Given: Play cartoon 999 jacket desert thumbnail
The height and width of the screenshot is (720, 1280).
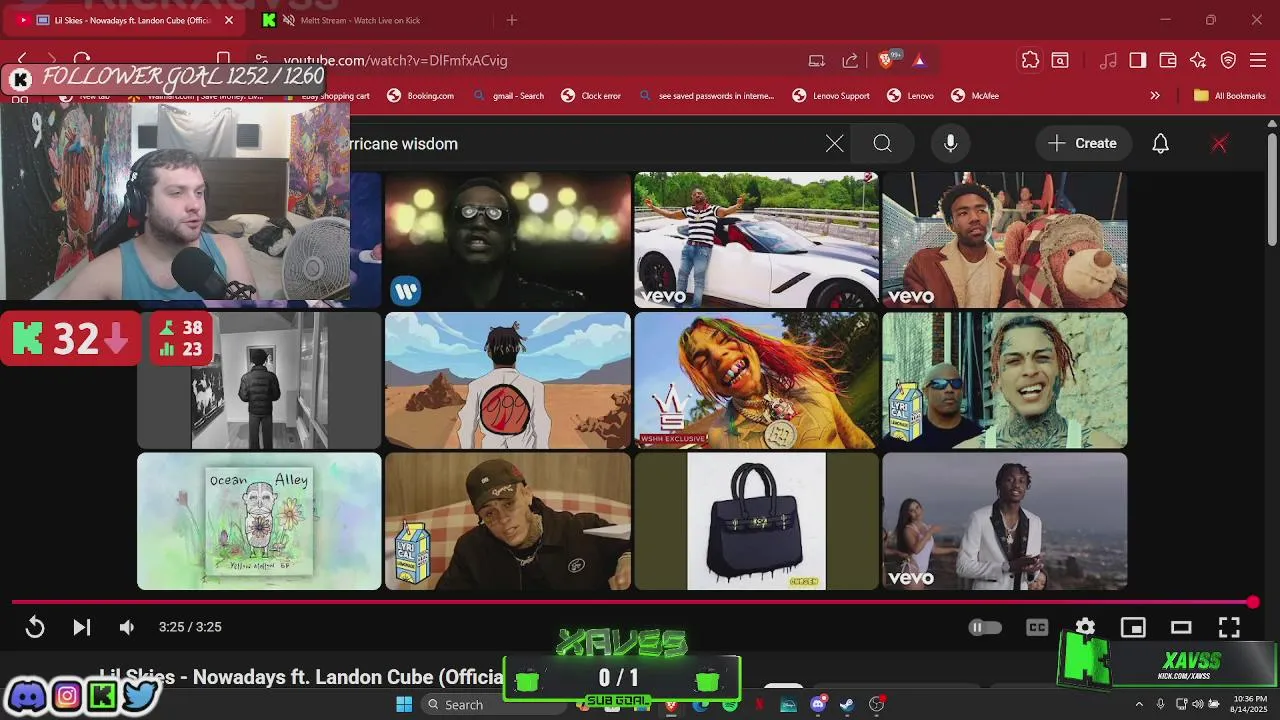Looking at the screenshot, I should 508,380.
